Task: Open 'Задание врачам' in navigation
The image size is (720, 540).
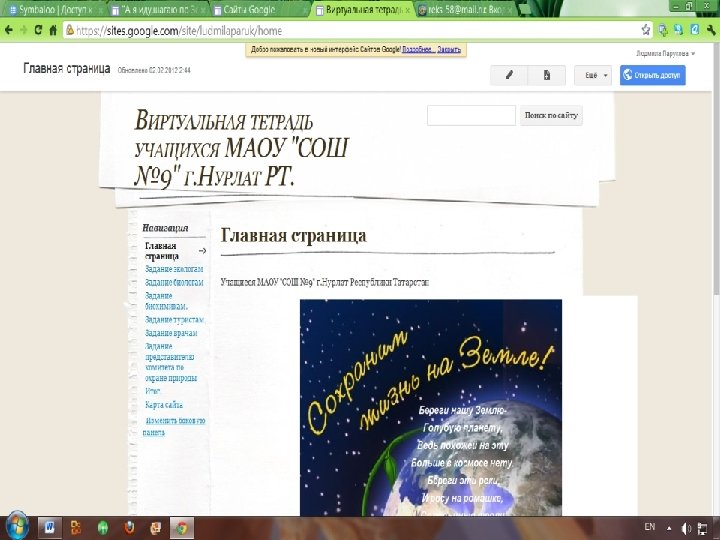Action: tap(171, 333)
